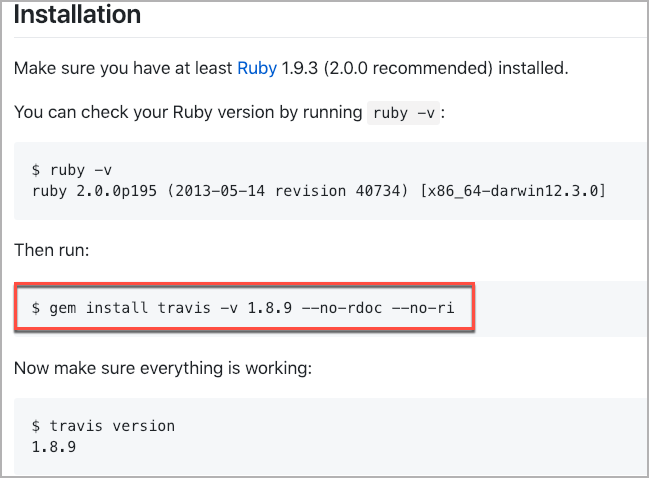
Task: Click the 'Then run:' paragraph
Action: click(52, 250)
